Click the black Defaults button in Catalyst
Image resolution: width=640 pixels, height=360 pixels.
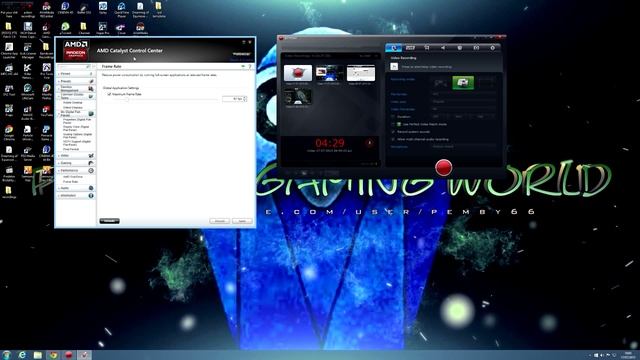pos(109,221)
